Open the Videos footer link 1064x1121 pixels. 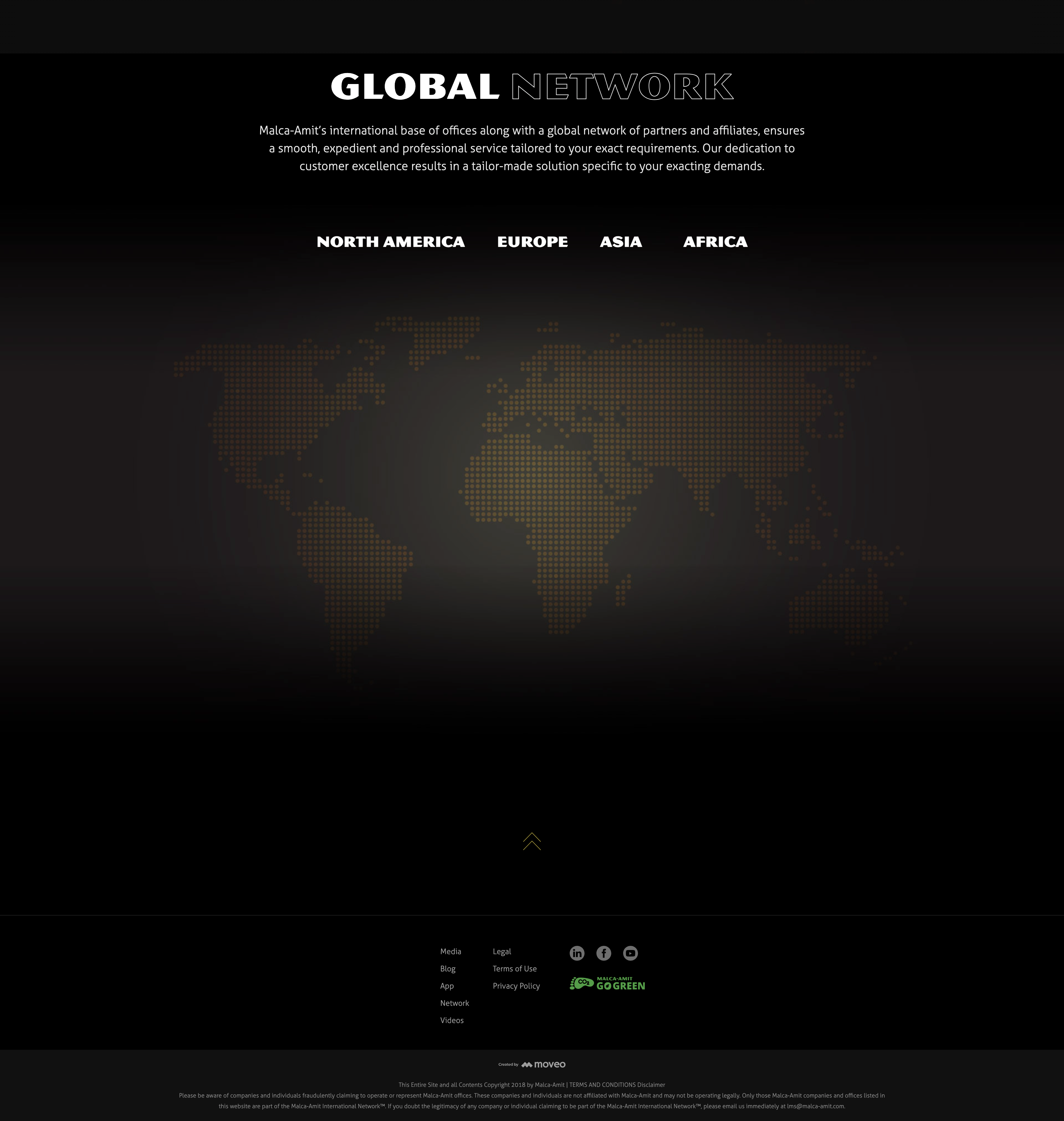[x=452, y=1020]
